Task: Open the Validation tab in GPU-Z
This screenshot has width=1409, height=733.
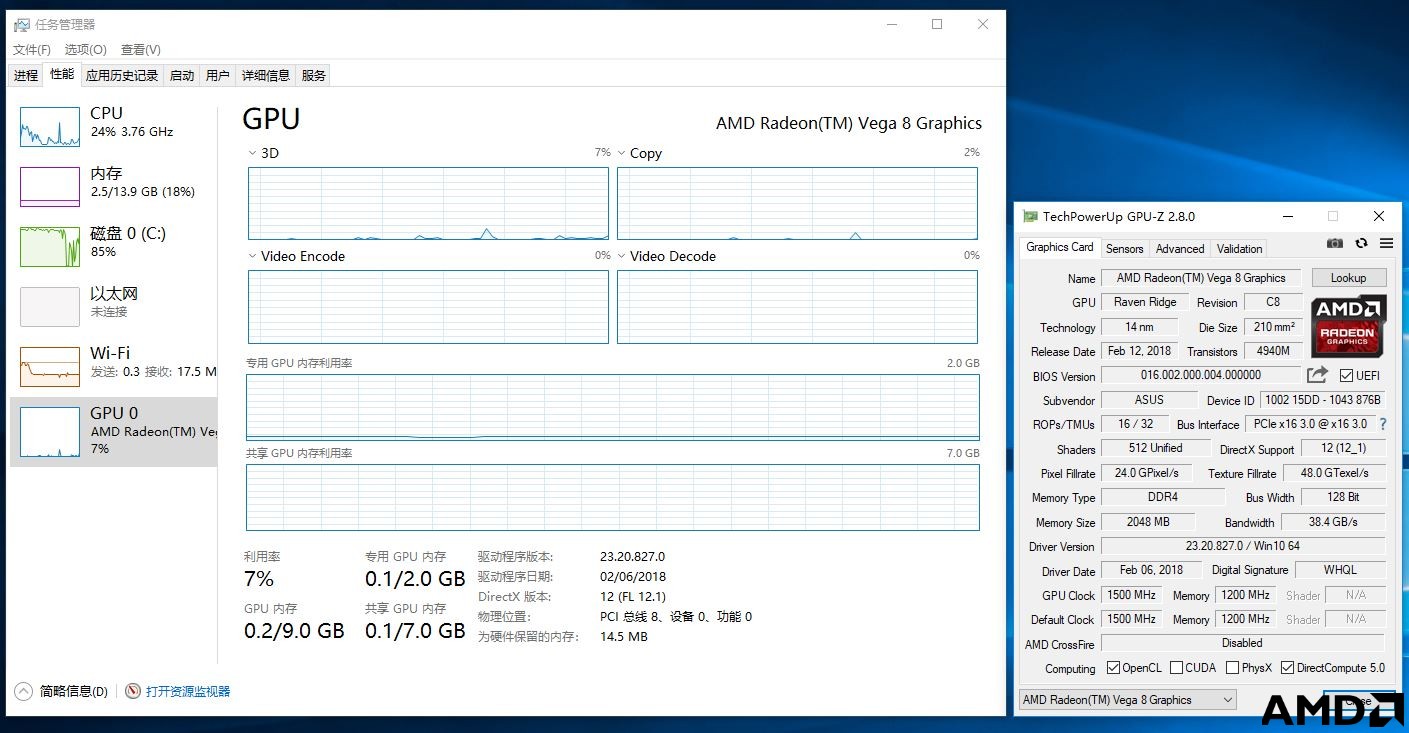Action: click(1240, 248)
